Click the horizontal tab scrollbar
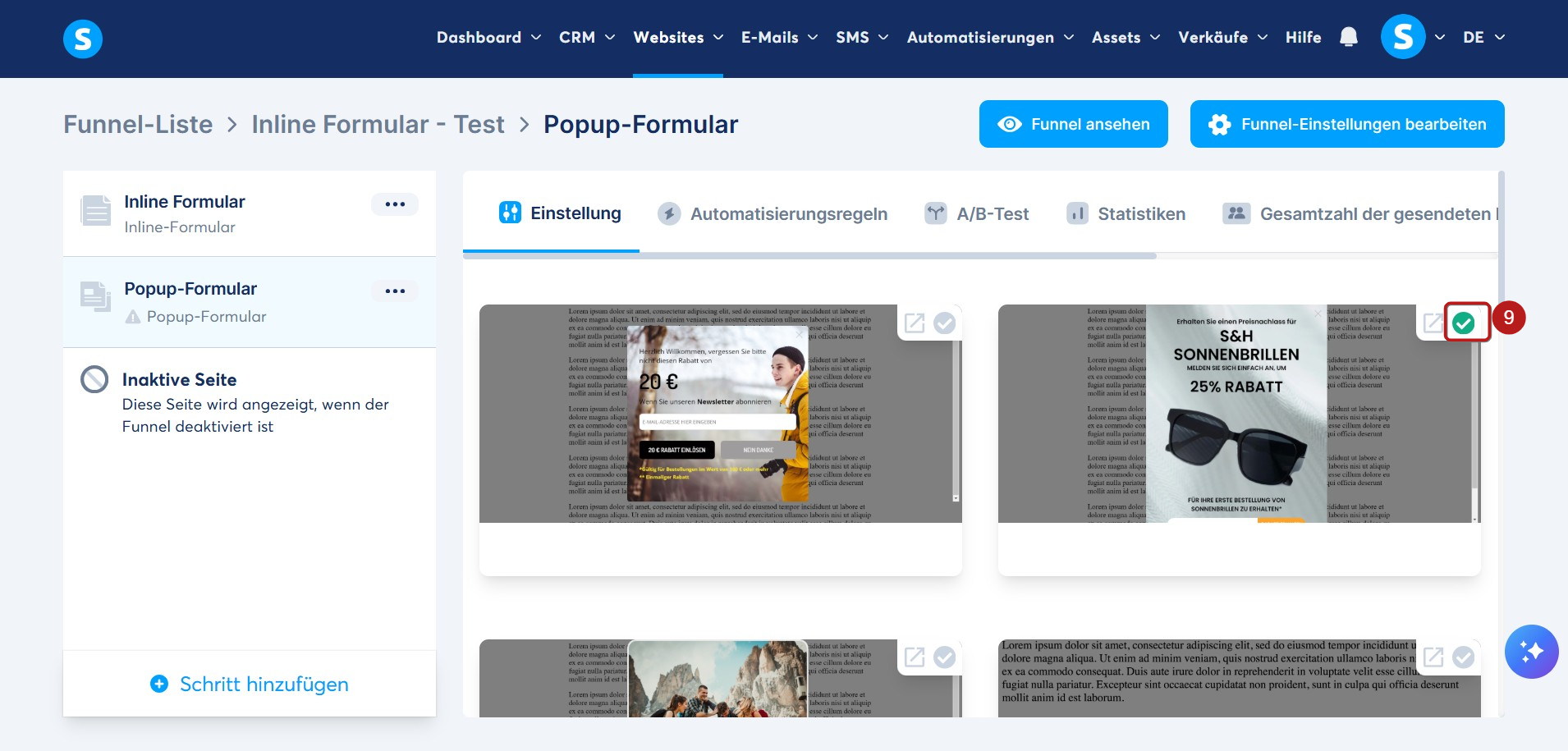The width and height of the screenshot is (1568, 751). [809, 256]
